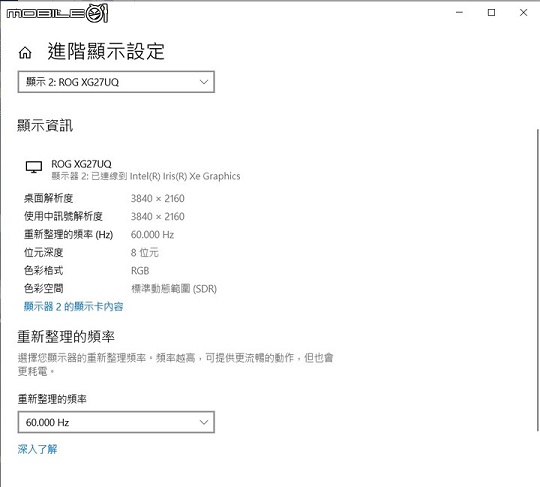The image size is (540, 487).
Task: Click the 色彩格式 label
Action: point(43,271)
